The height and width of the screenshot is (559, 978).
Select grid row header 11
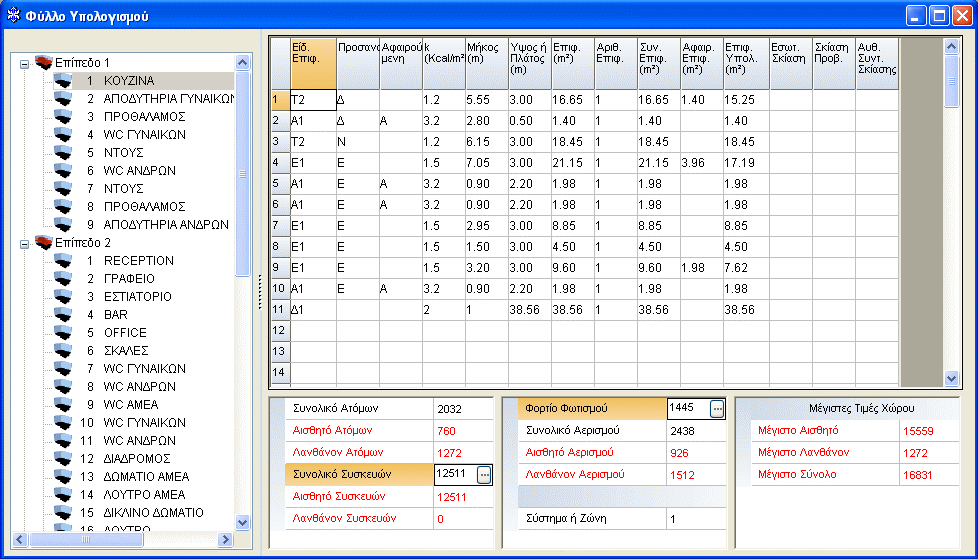(281, 309)
